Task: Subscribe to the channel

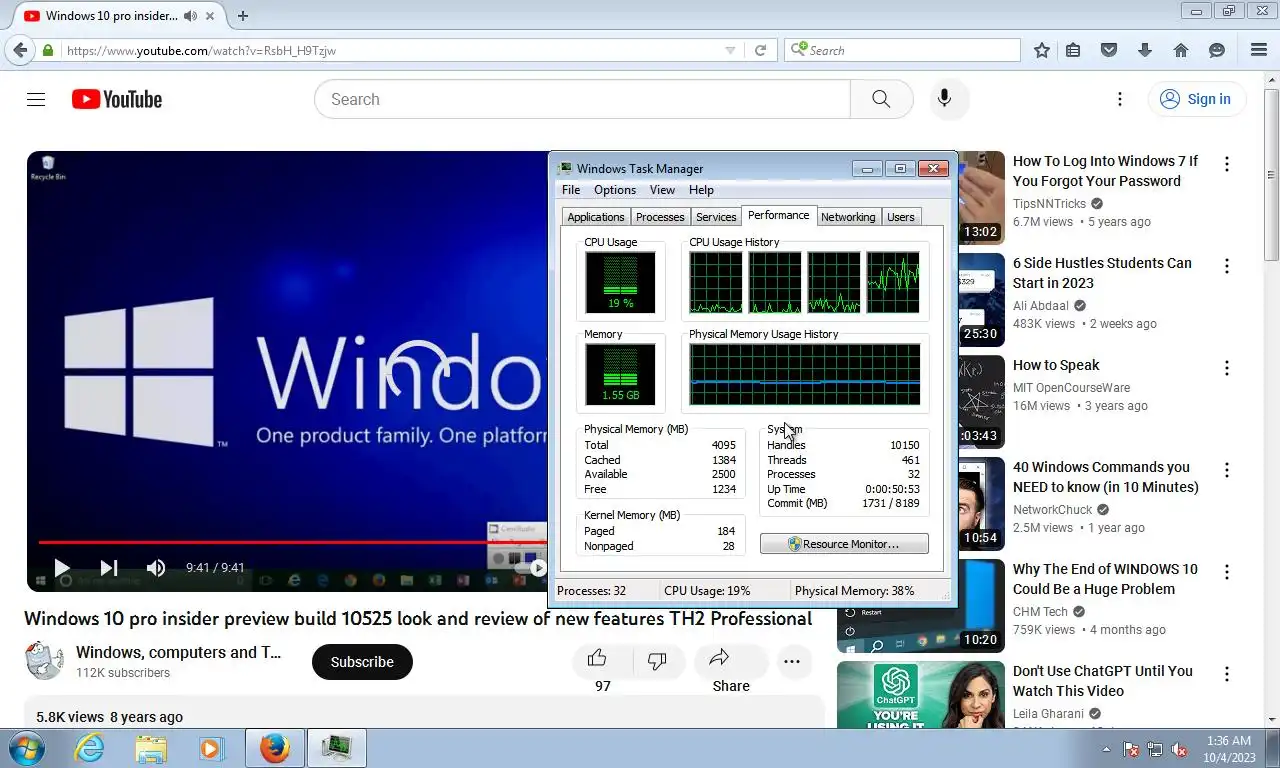Action: click(362, 662)
